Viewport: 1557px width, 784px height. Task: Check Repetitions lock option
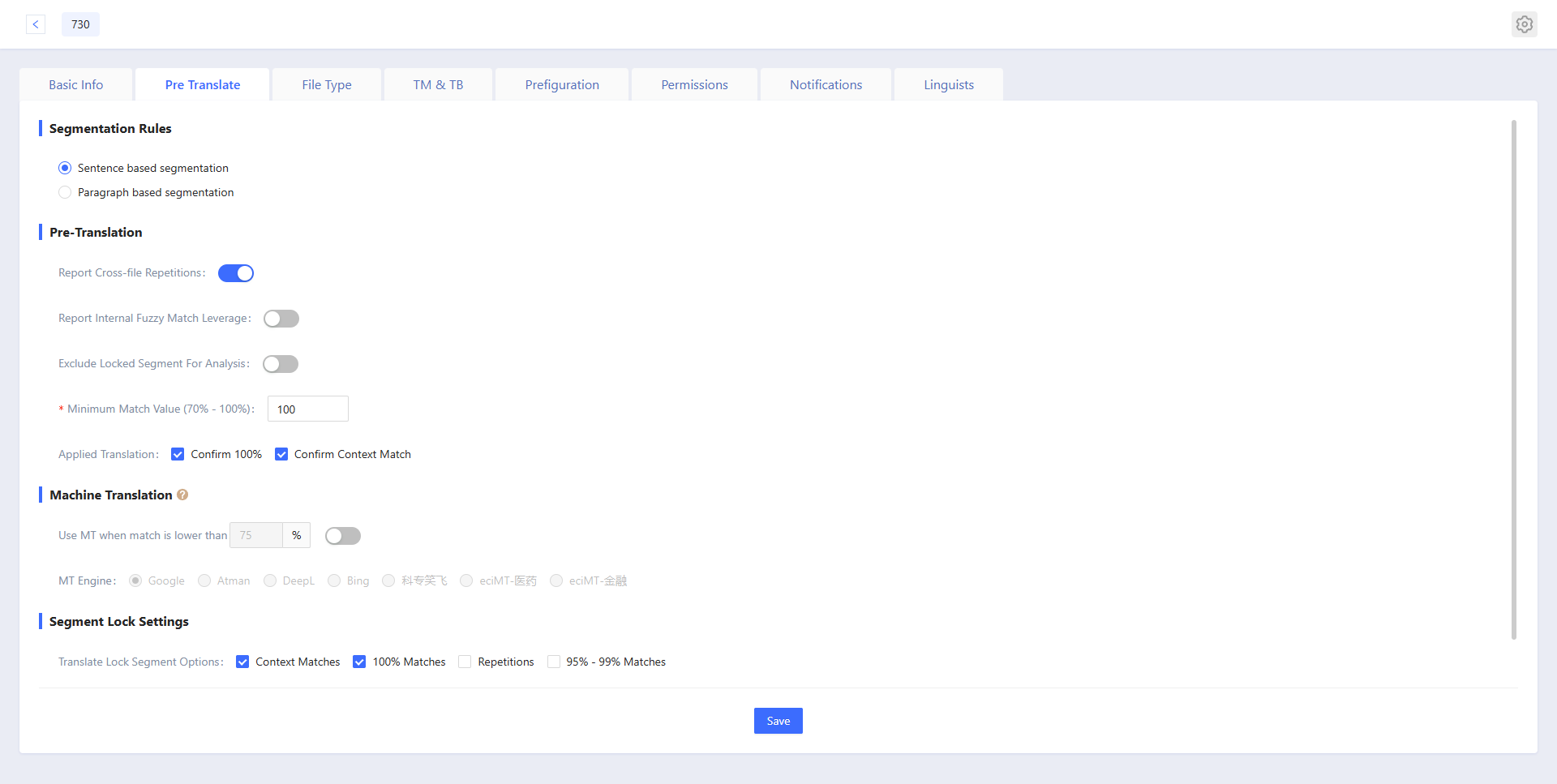pos(465,662)
